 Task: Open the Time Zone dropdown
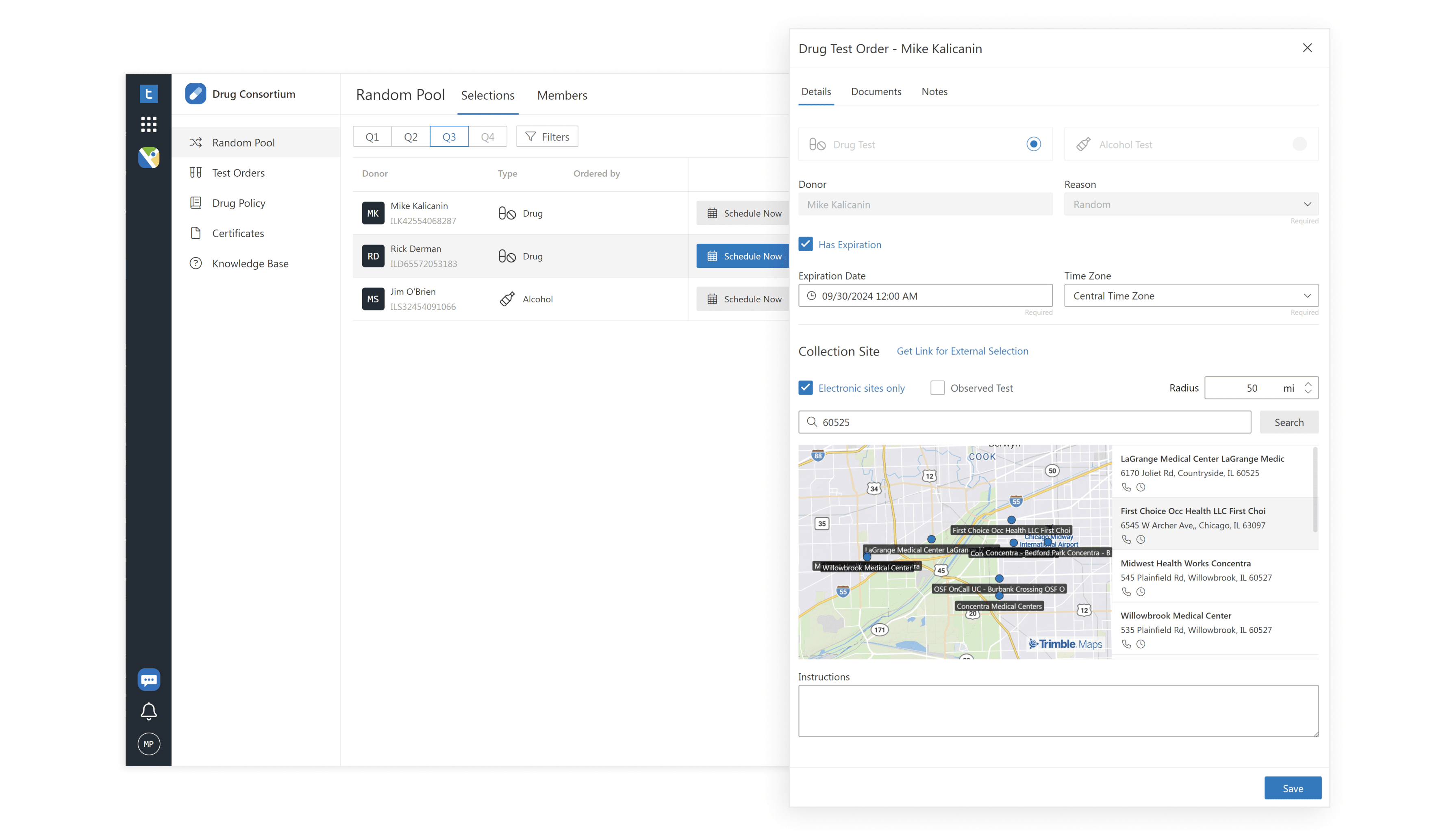1191,296
